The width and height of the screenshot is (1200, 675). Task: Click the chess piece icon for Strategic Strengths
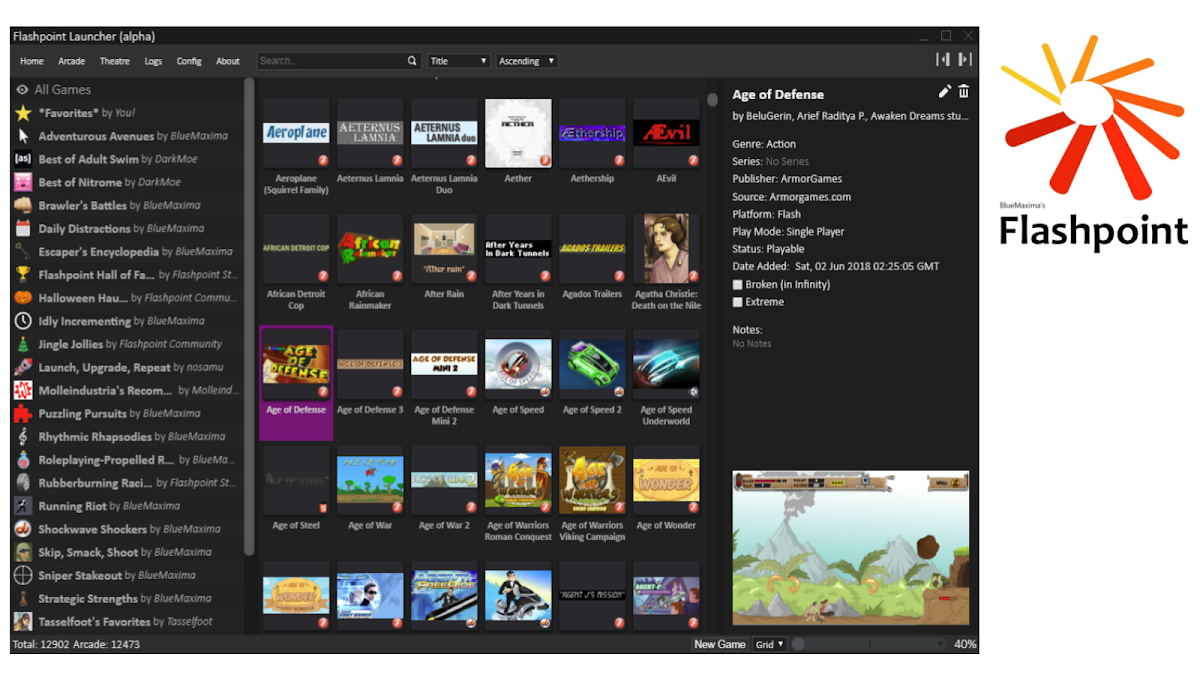click(23, 598)
